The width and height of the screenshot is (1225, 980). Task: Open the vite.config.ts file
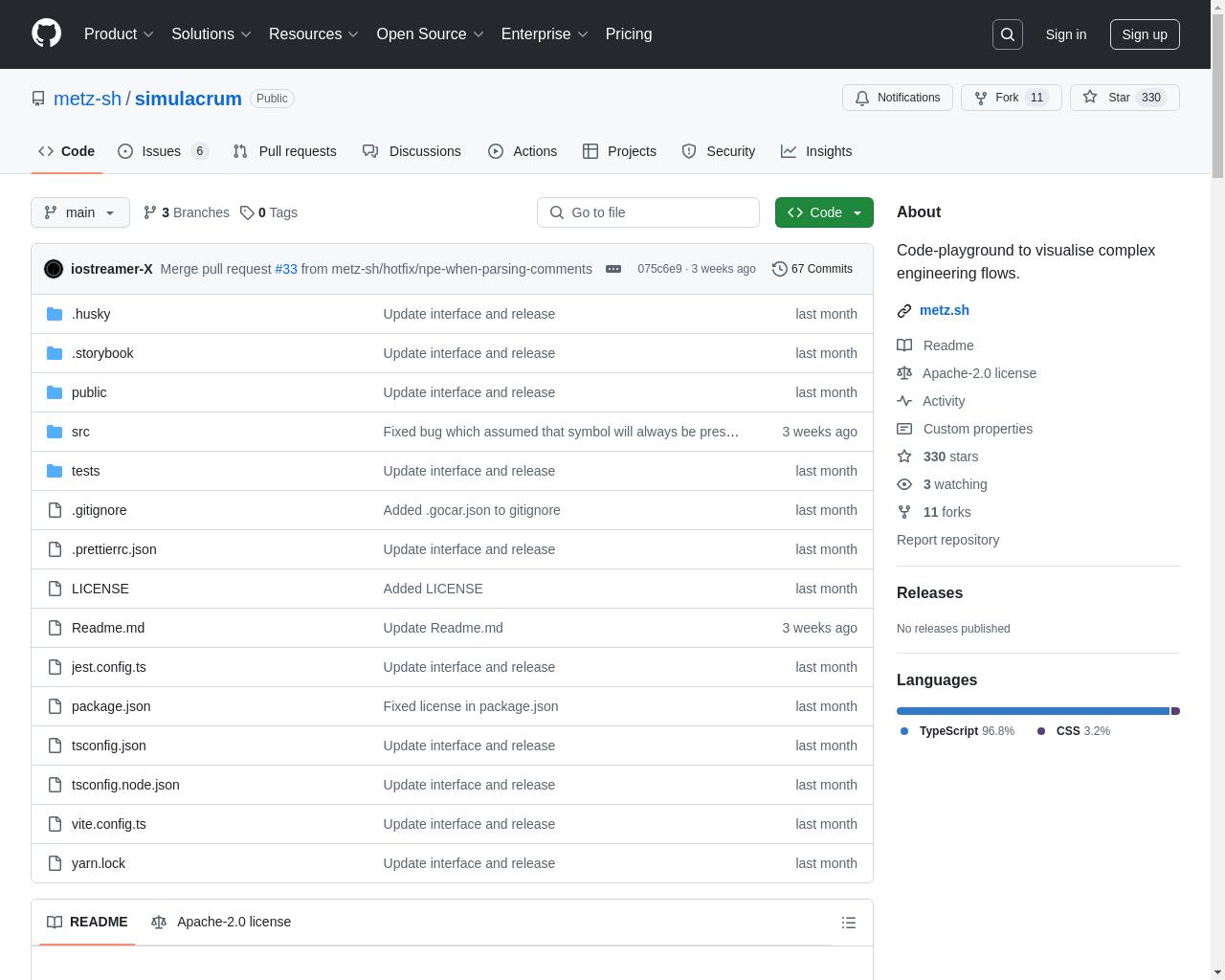click(x=109, y=824)
